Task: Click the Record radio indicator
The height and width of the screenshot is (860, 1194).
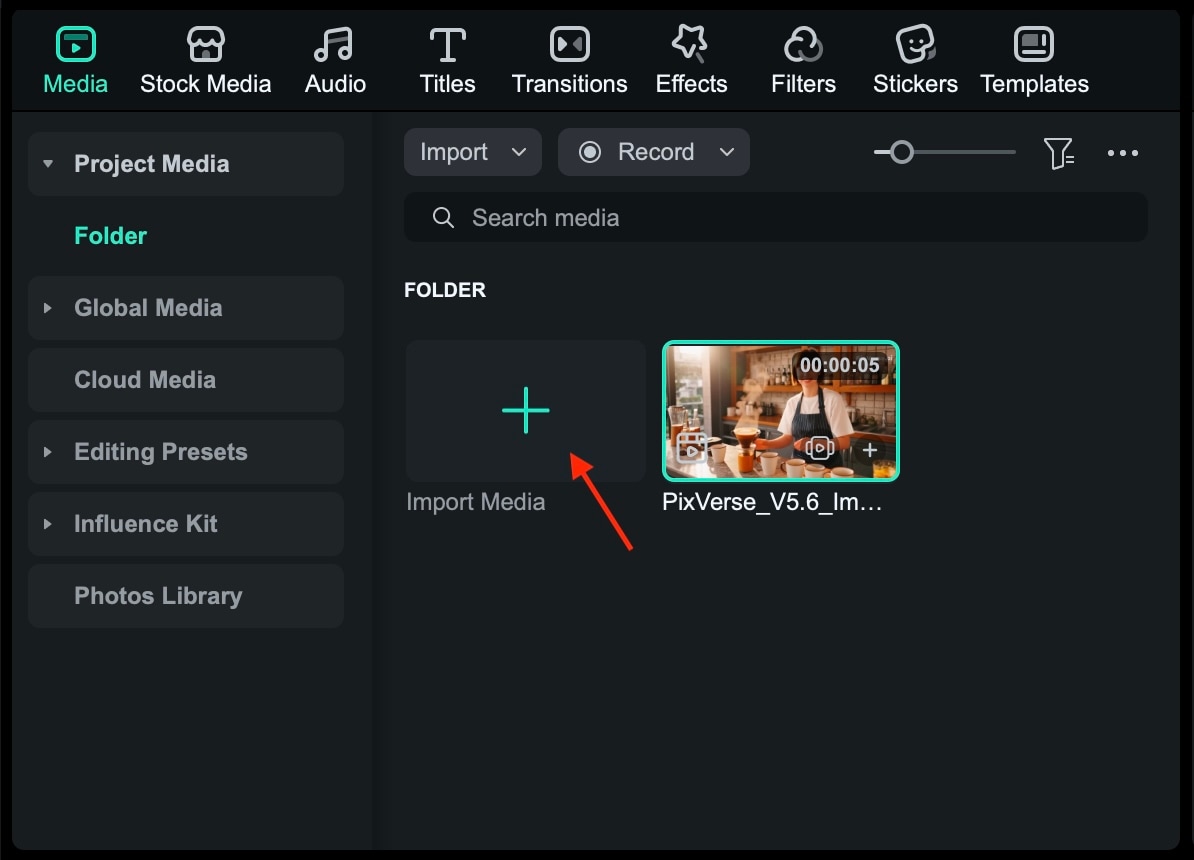Action: point(590,152)
